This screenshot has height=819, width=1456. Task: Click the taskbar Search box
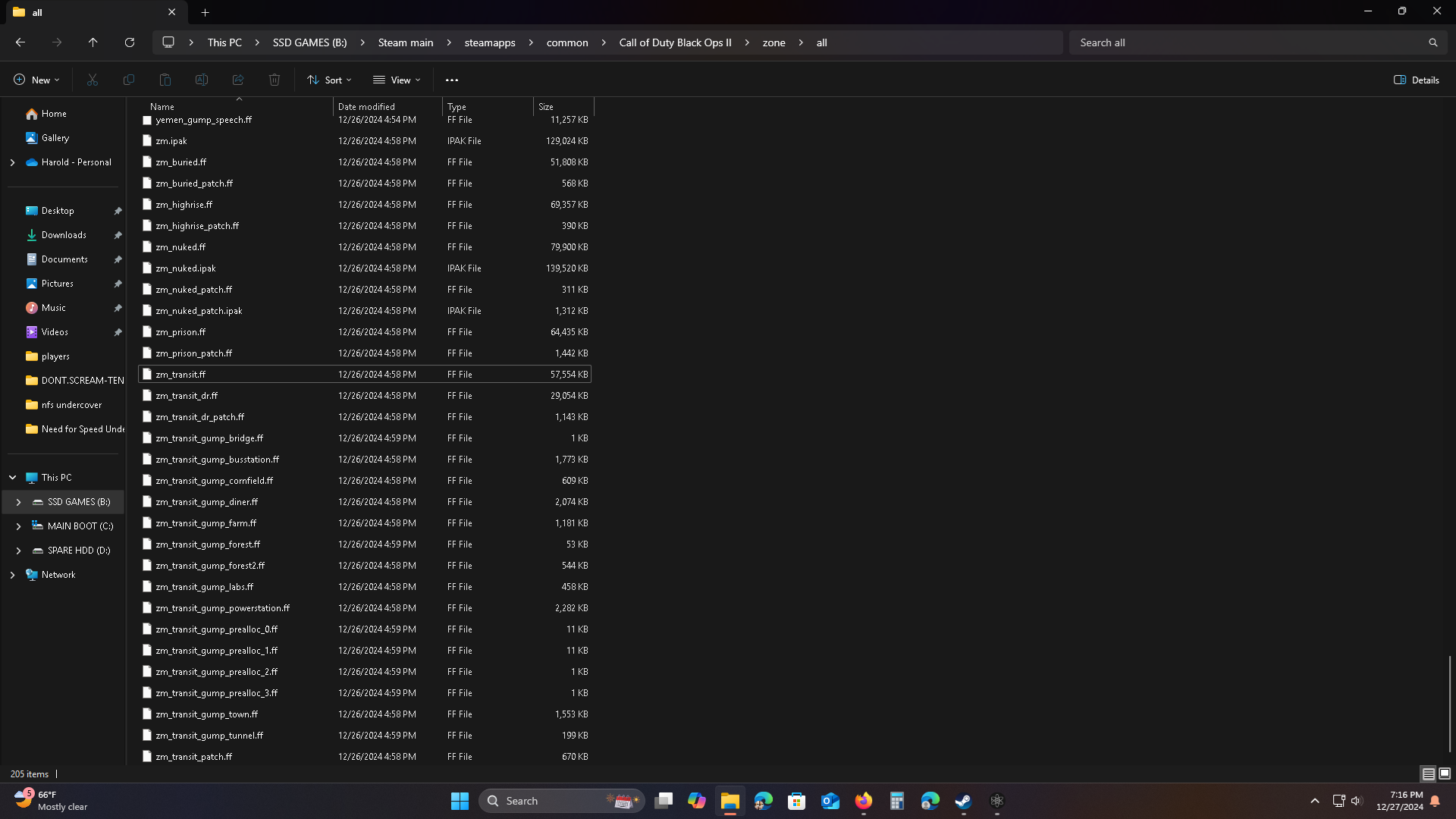click(562, 801)
